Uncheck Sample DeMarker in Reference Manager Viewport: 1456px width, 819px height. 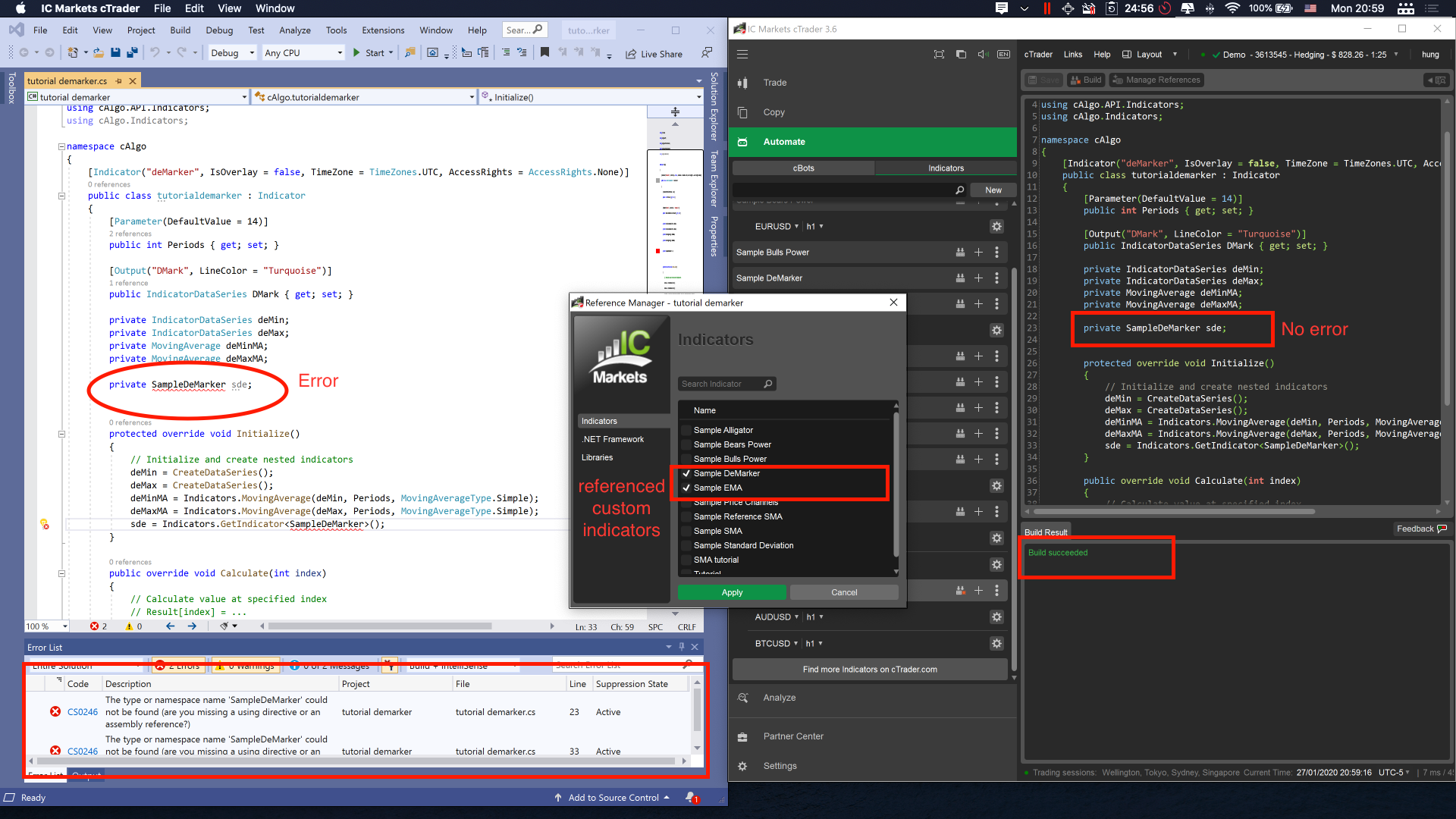[x=686, y=474]
